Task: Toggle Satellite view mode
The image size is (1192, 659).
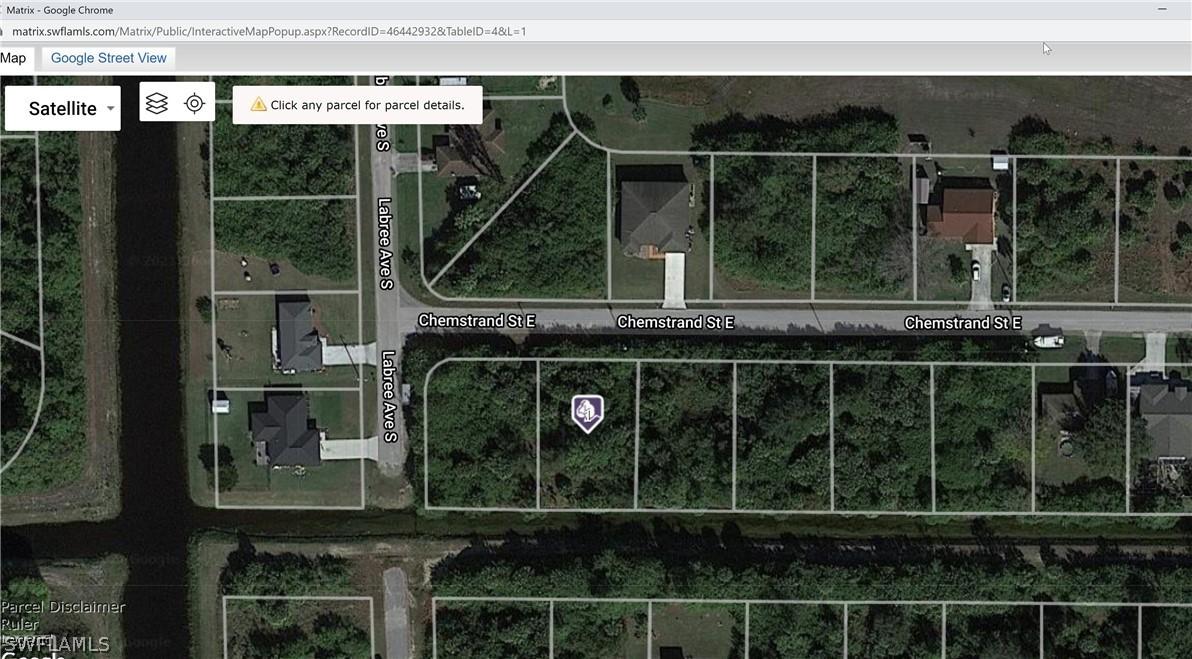Action: pos(62,107)
